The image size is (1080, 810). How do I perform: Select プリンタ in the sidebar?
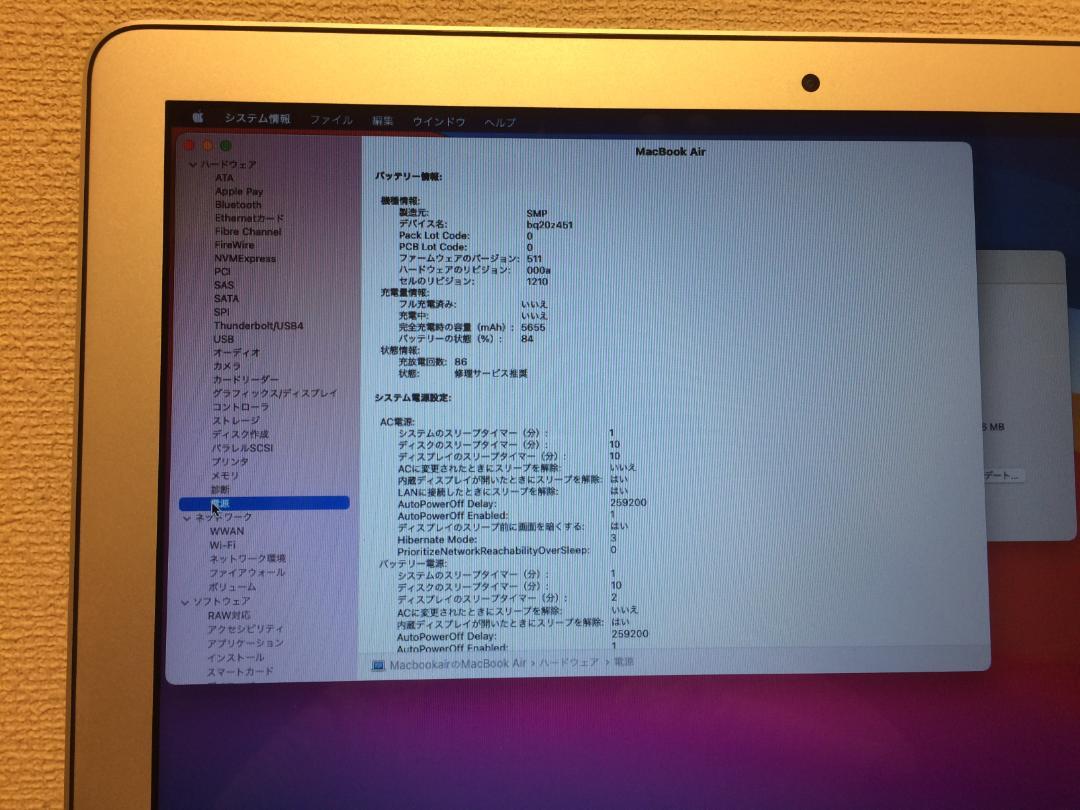pyautogui.click(x=230, y=461)
